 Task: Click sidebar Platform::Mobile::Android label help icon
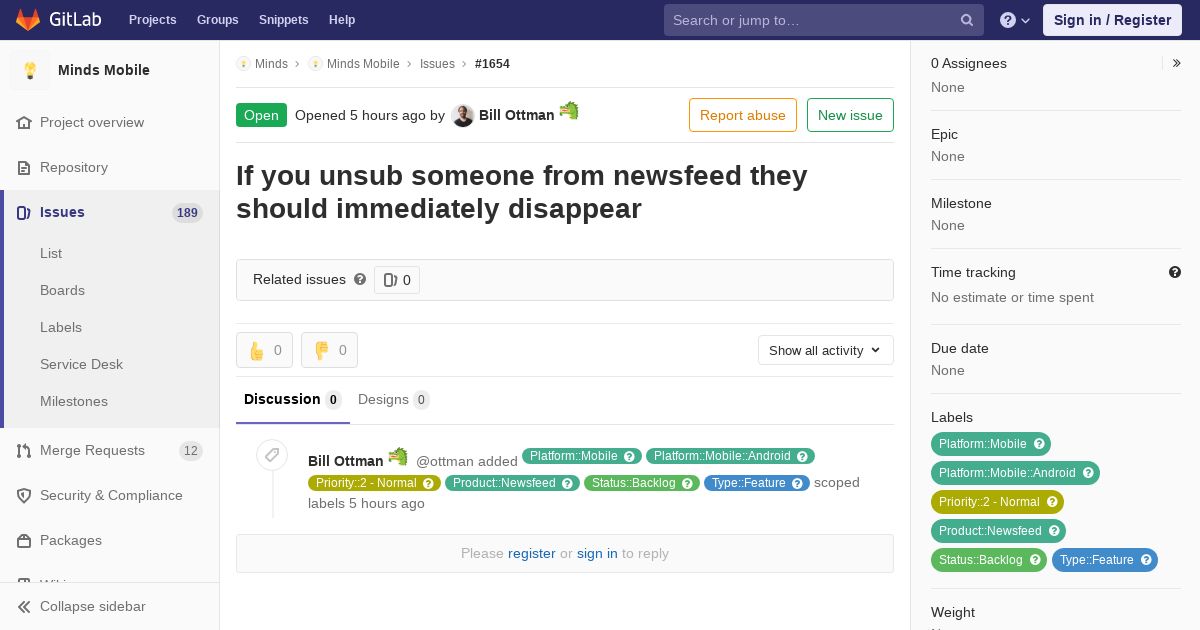click(x=1088, y=473)
